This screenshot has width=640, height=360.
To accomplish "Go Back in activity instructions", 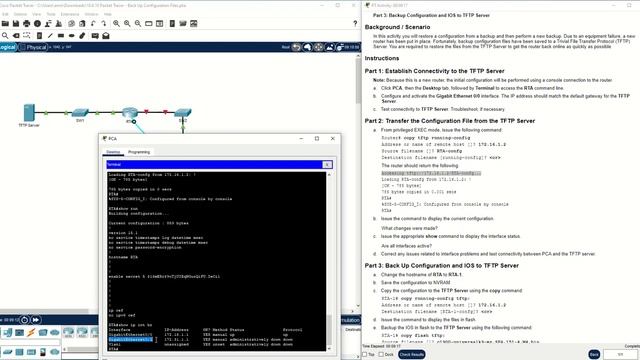I will tap(594, 354).
